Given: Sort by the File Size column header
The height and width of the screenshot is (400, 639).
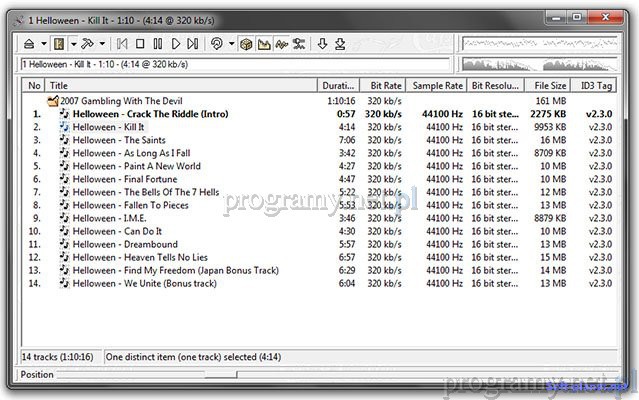Looking at the screenshot, I should coord(549,86).
